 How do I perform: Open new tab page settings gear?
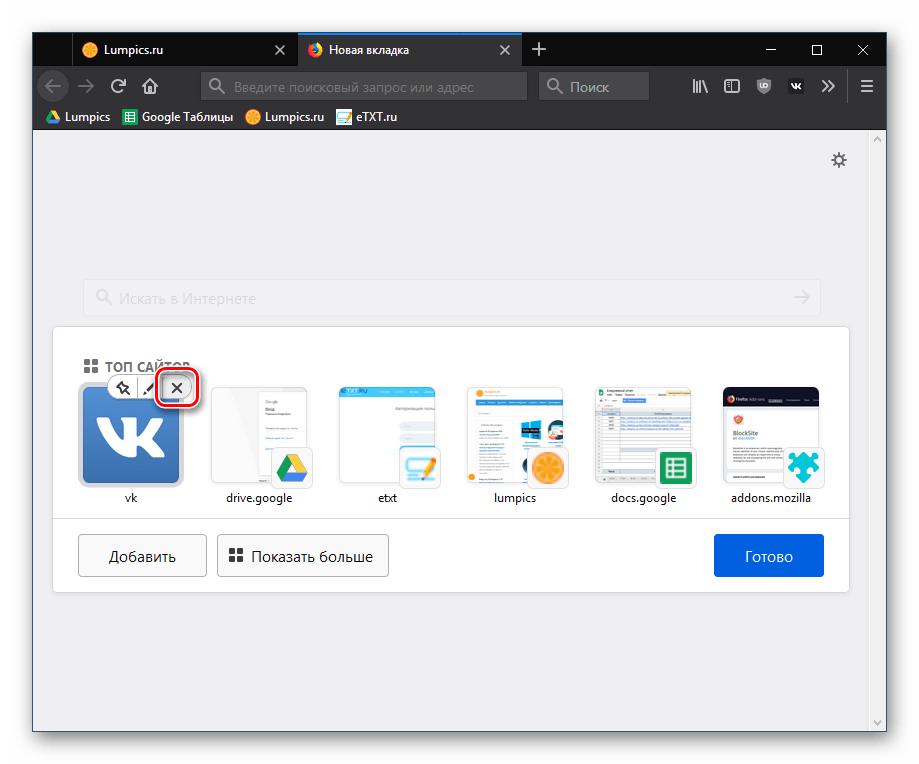[x=839, y=160]
